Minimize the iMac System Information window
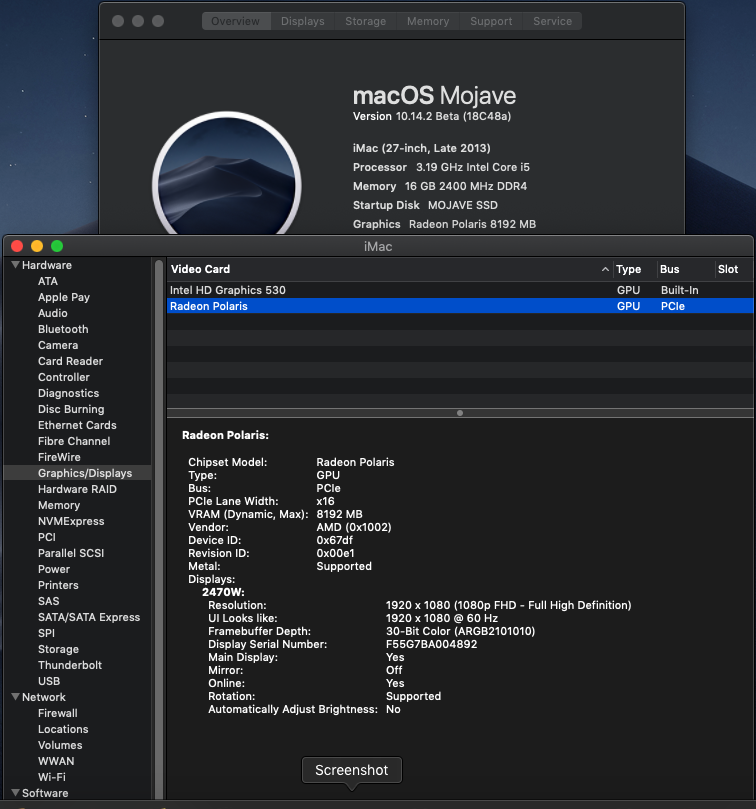The width and height of the screenshot is (756, 809). click(x=37, y=246)
